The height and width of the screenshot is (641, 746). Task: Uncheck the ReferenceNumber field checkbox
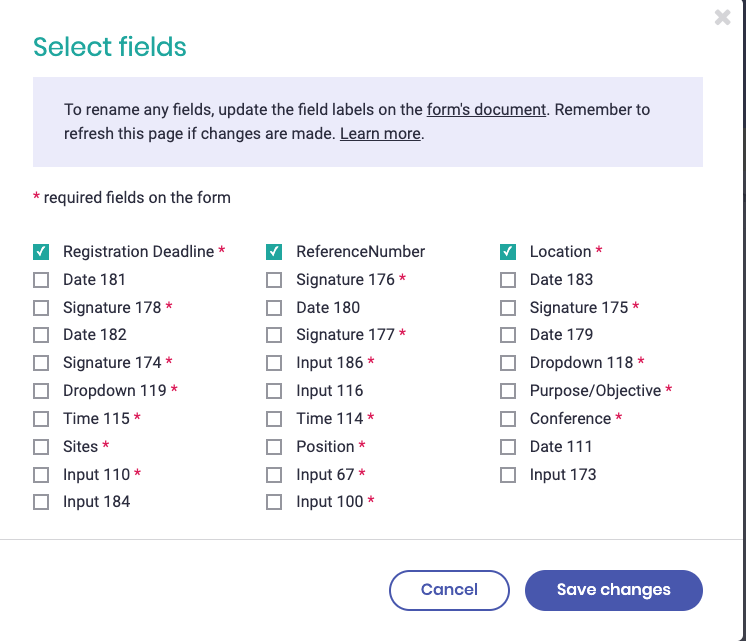[274, 252]
